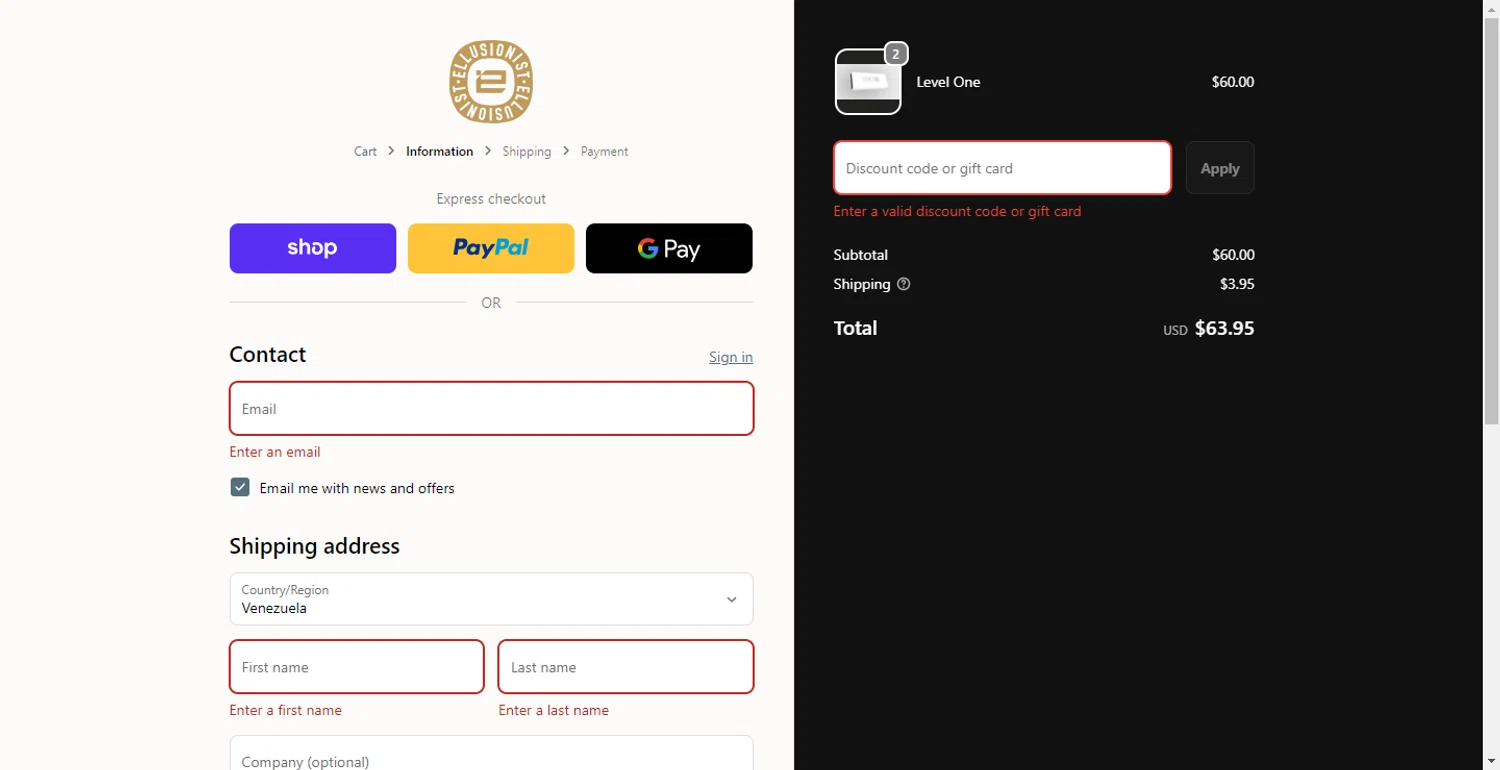Click the 'Enter a first name' error text
Viewport: 1500px width, 770px height.
click(286, 710)
